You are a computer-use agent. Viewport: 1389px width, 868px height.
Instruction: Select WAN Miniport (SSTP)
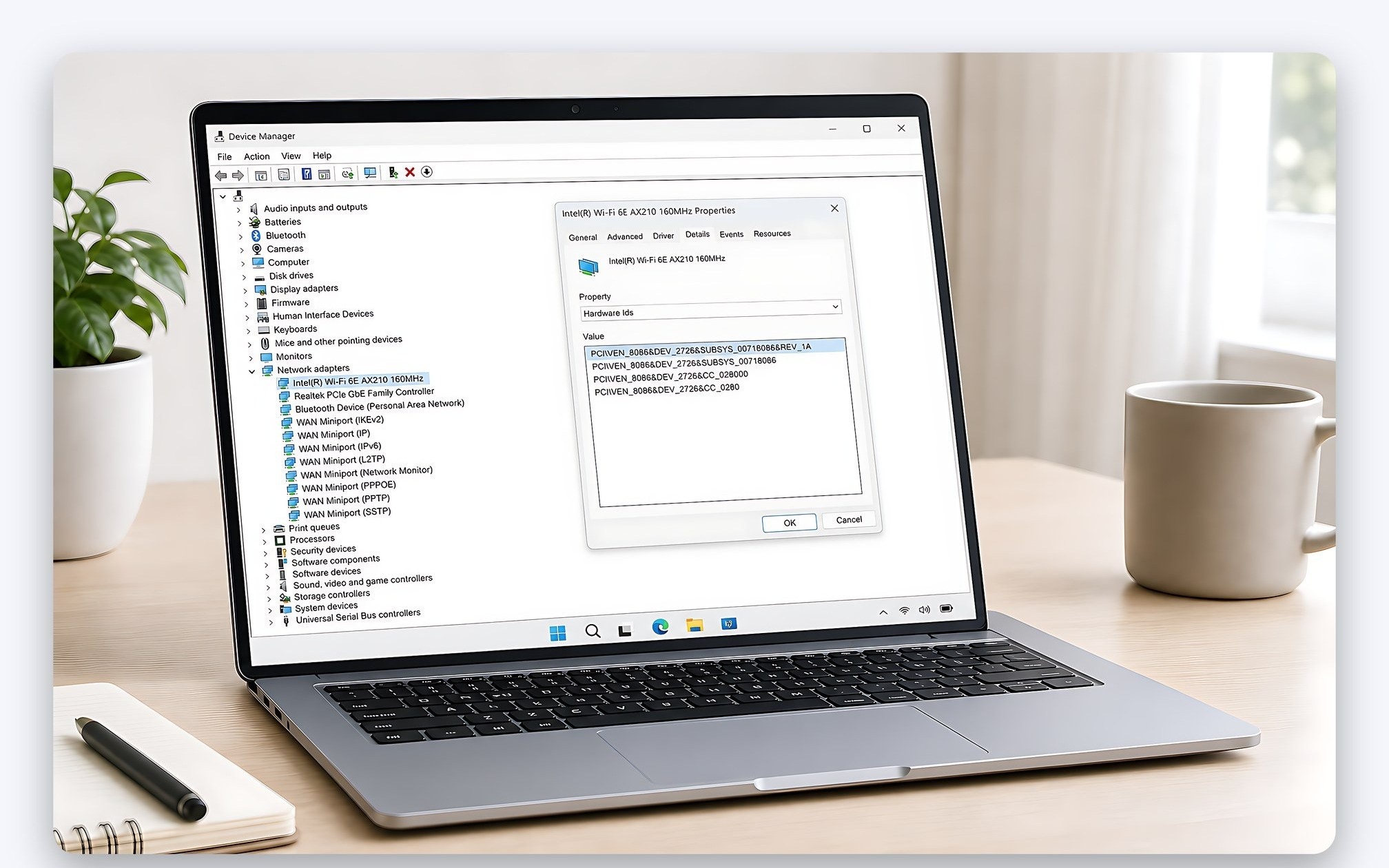(347, 513)
